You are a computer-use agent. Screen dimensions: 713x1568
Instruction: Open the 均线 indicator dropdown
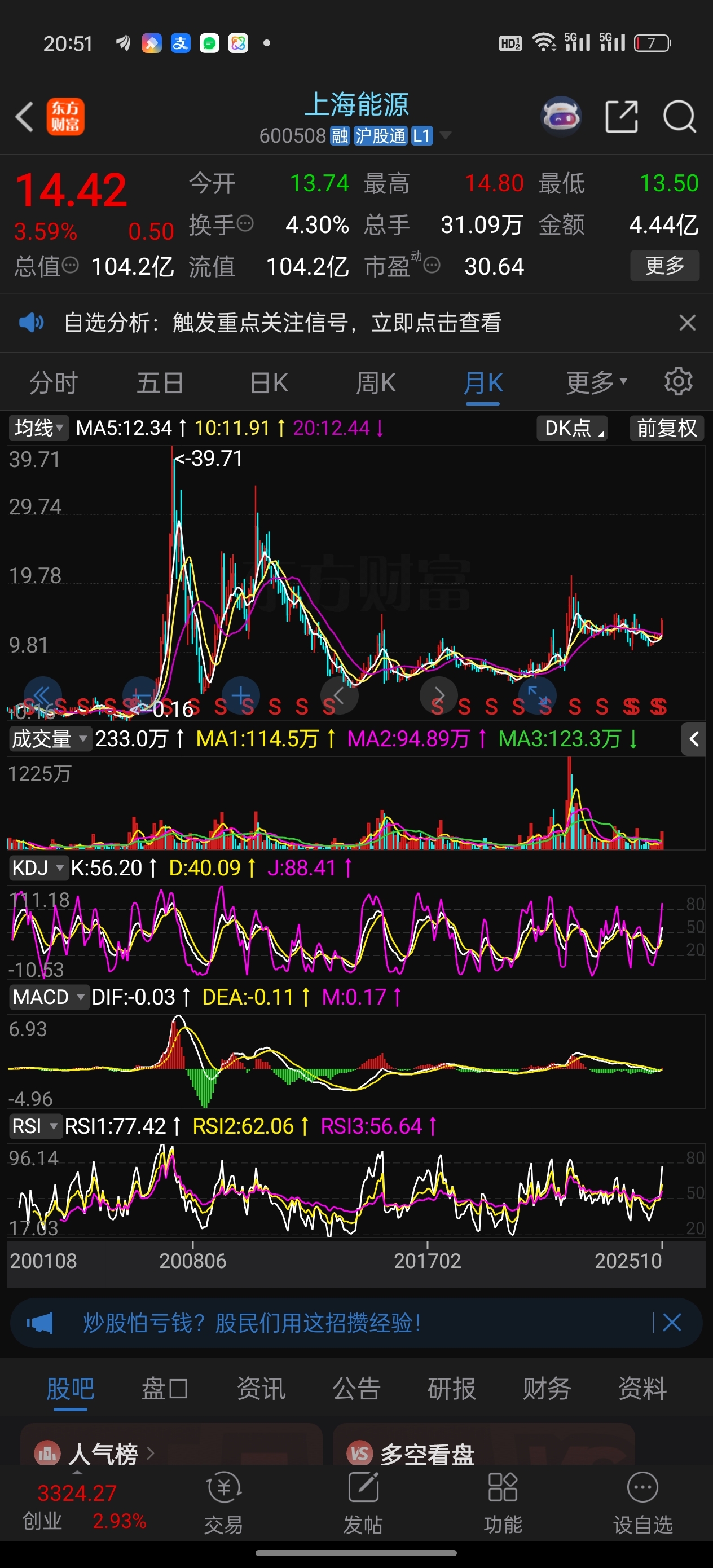click(38, 428)
